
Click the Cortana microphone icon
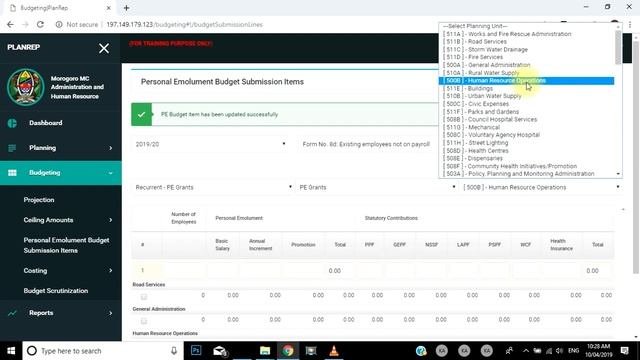[174, 351]
